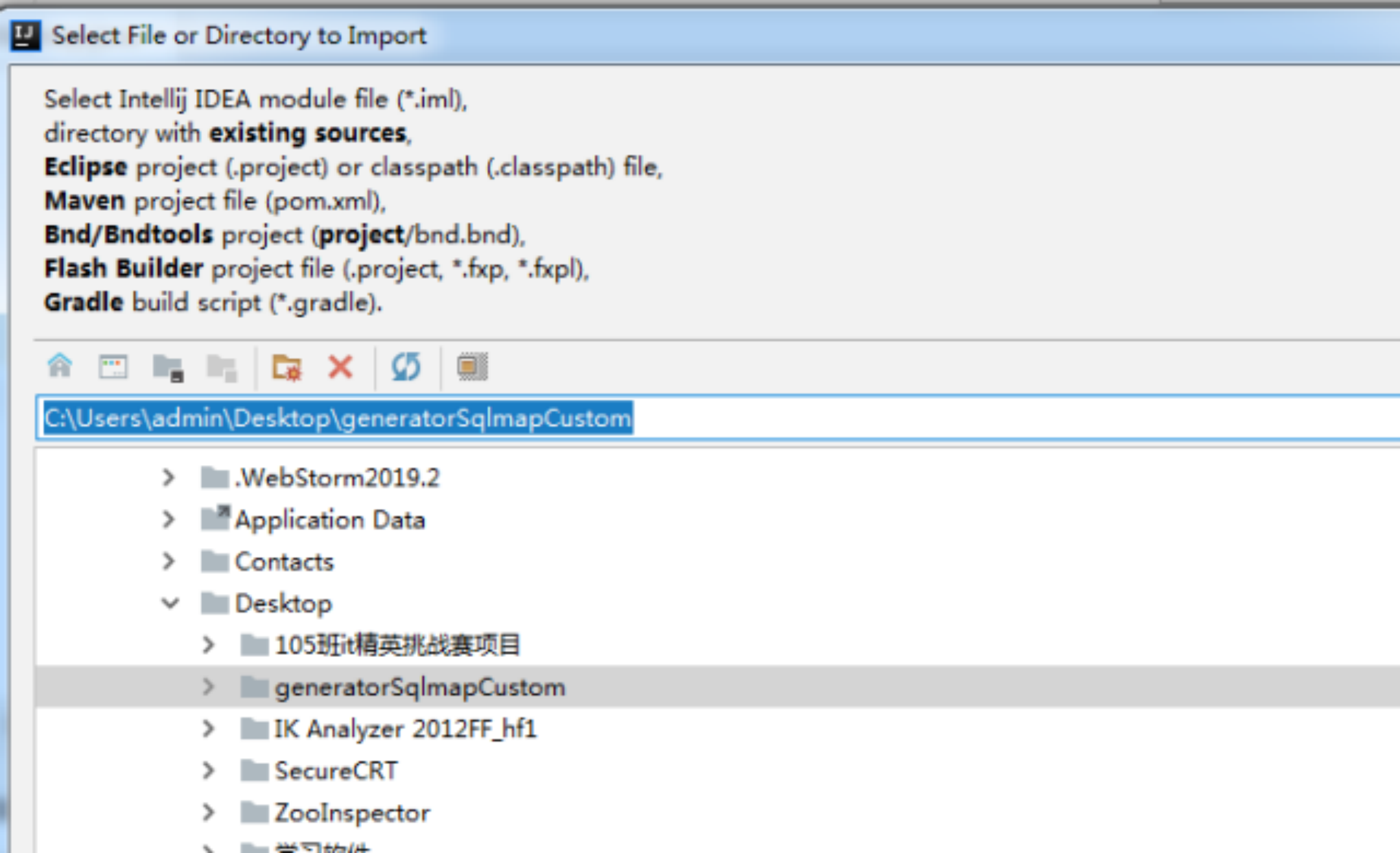The height and width of the screenshot is (853, 1400).
Task: Select the ZooInspector folder row
Action: [718, 813]
